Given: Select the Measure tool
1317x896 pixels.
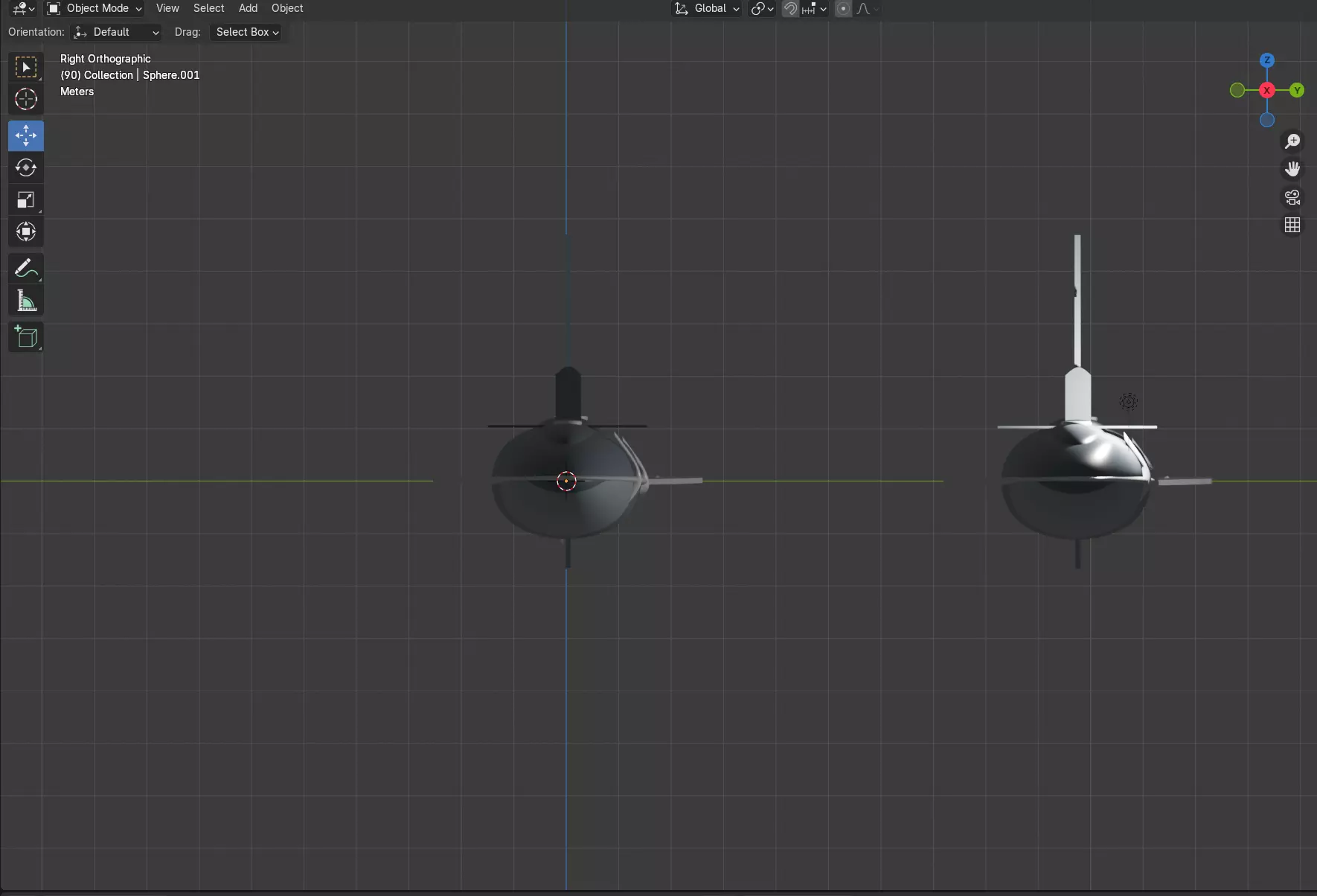Looking at the screenshot, I should tap(26, 301).
